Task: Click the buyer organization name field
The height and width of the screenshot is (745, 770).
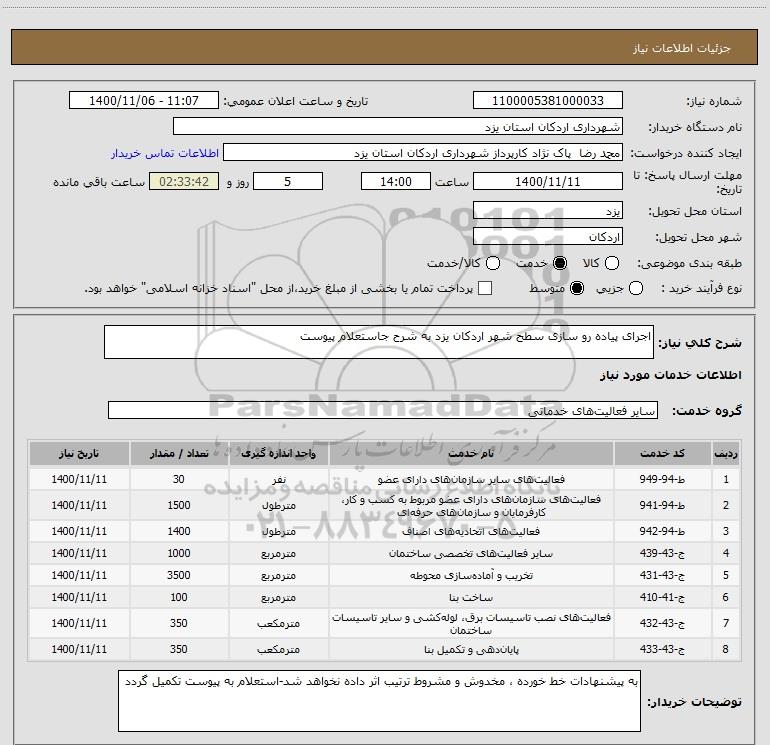Action: click(398, 127)
